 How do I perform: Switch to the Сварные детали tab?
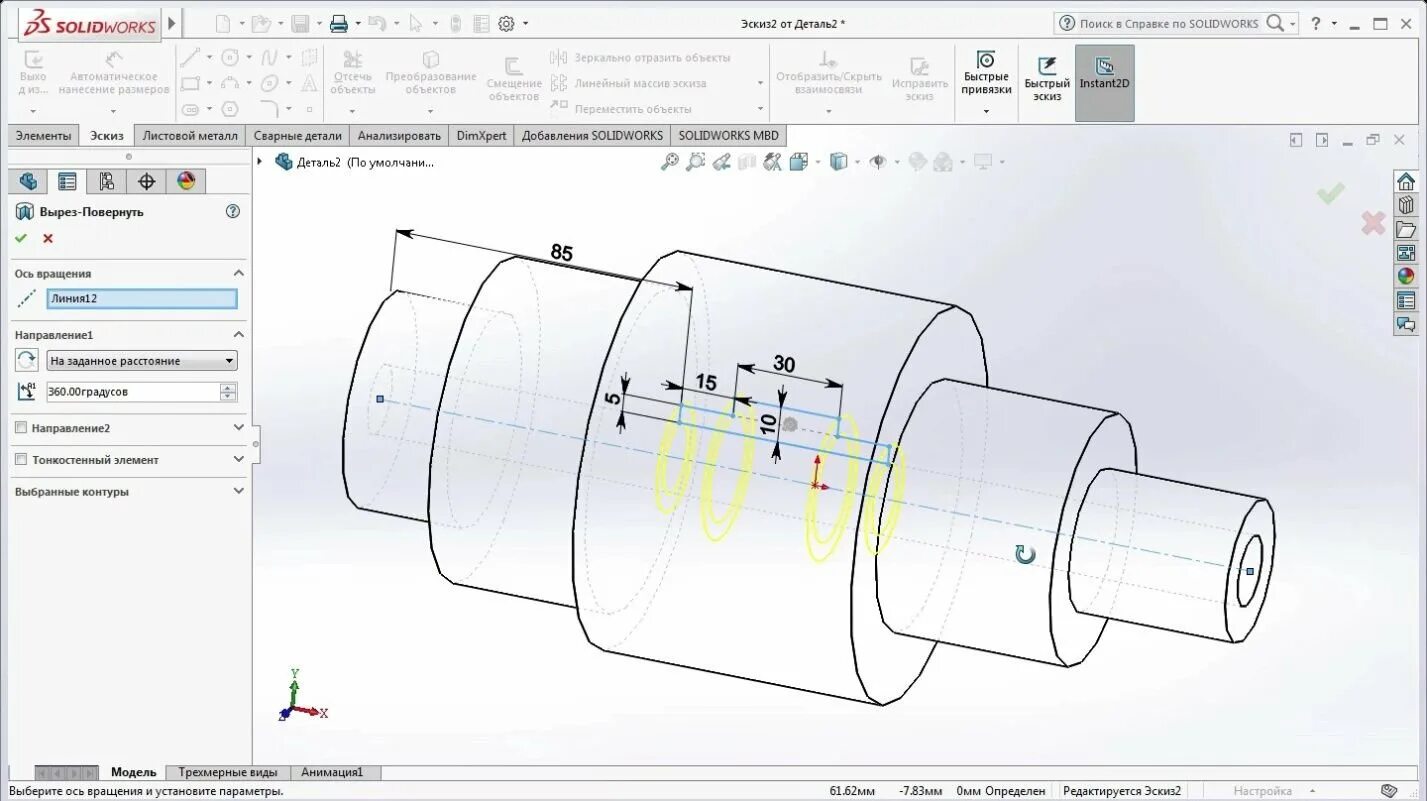[x=297, y=135]
